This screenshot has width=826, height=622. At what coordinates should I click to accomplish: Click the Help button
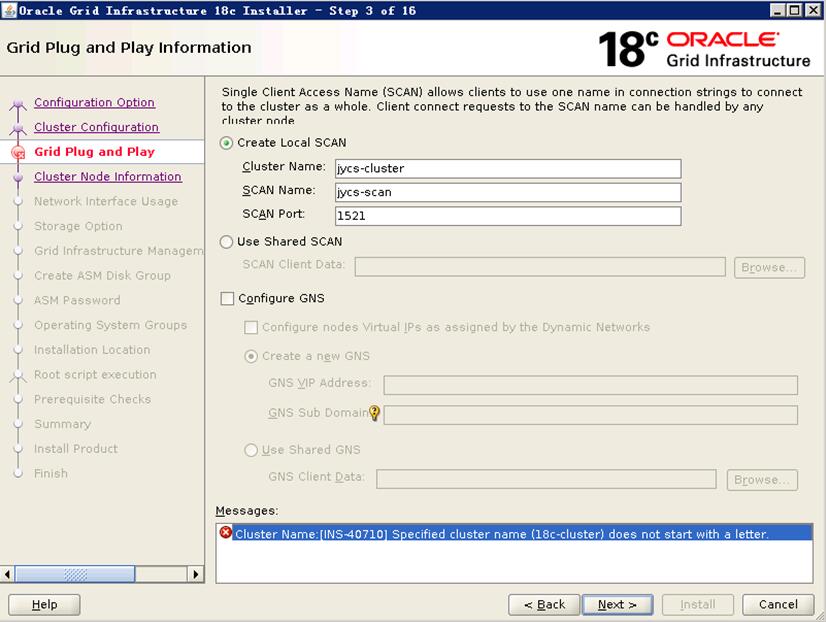tap(44, 605)
